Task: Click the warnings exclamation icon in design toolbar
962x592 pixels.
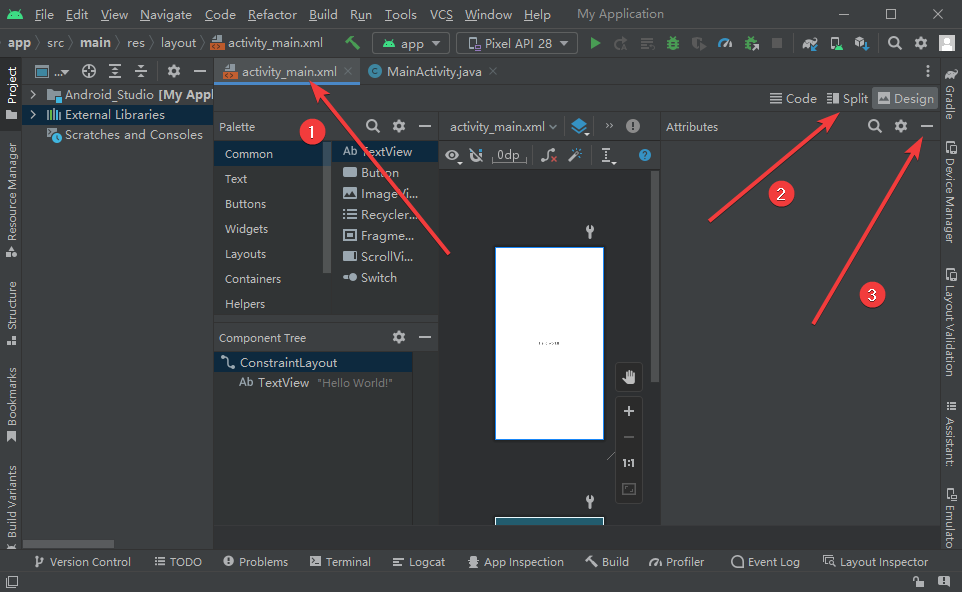Action: pyautogui.click(x=633, y=126)
